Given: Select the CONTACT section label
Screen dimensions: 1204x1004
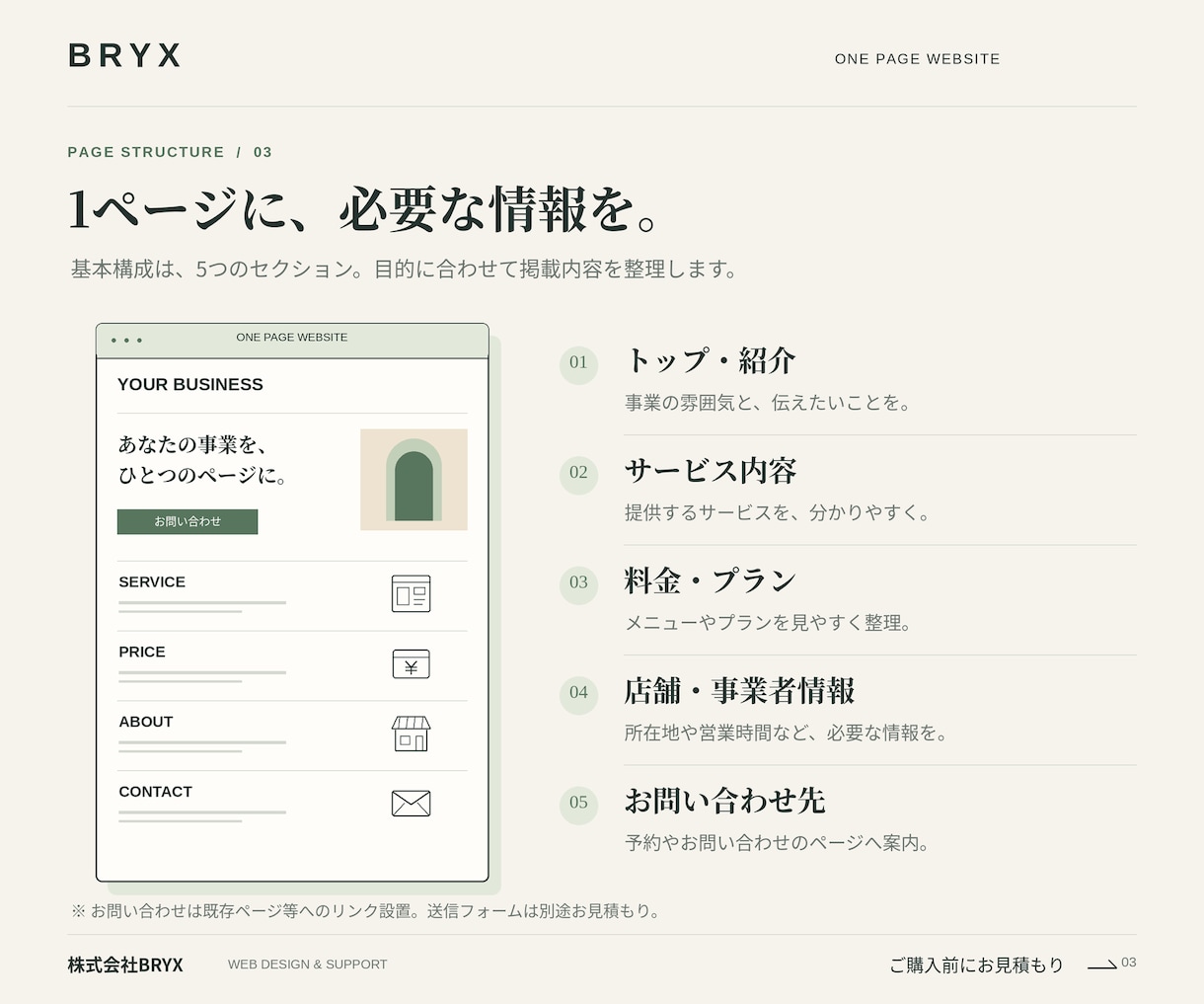Looking at the screenshot, I should (x=156, y=792).
